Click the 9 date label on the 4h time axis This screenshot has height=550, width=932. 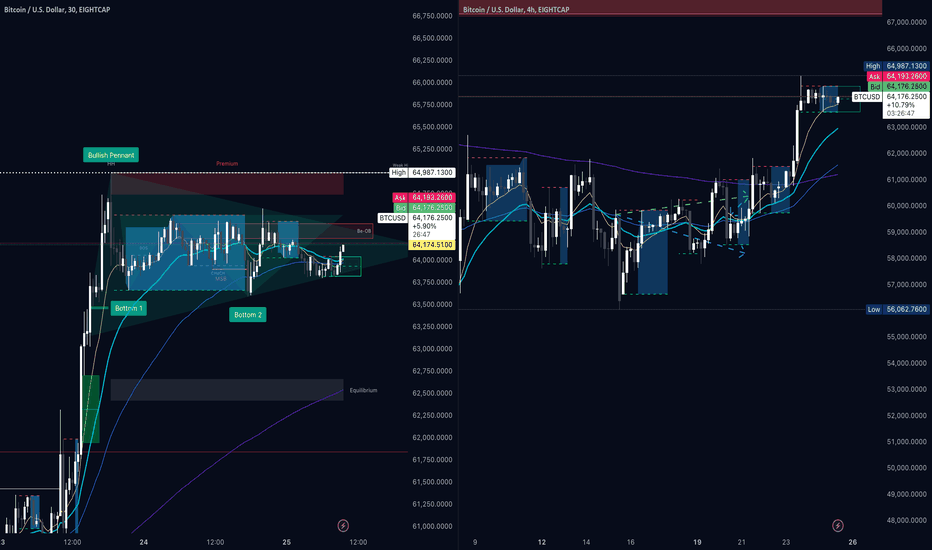474,542
